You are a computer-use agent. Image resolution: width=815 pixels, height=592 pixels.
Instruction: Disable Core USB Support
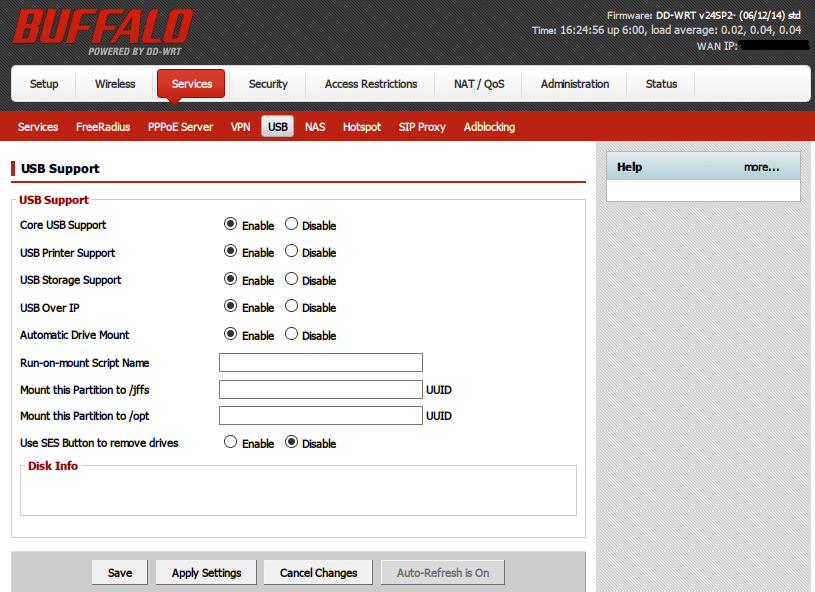[292, 225]
